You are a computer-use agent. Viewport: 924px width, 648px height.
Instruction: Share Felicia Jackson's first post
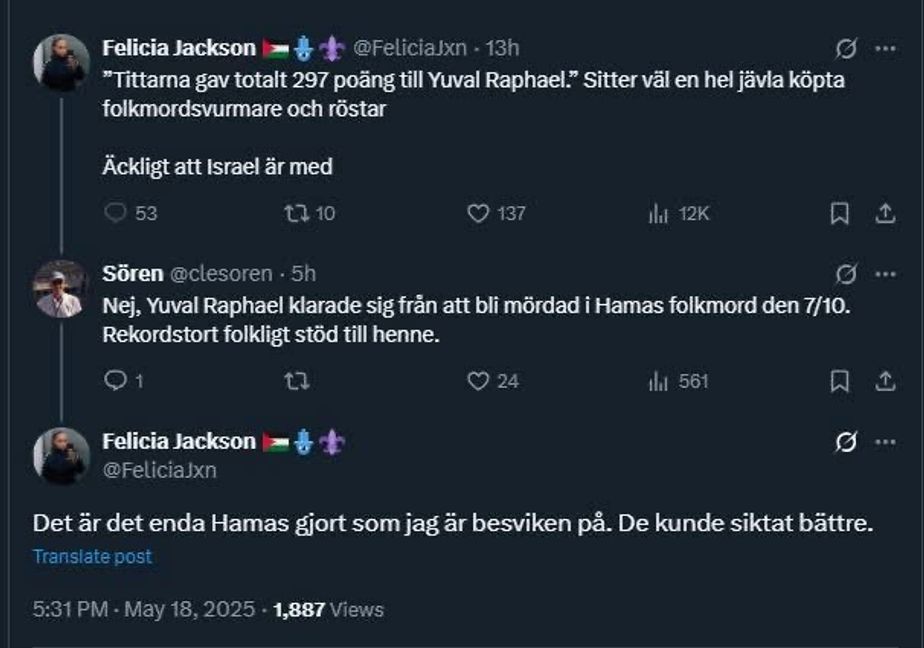point(885,213)
